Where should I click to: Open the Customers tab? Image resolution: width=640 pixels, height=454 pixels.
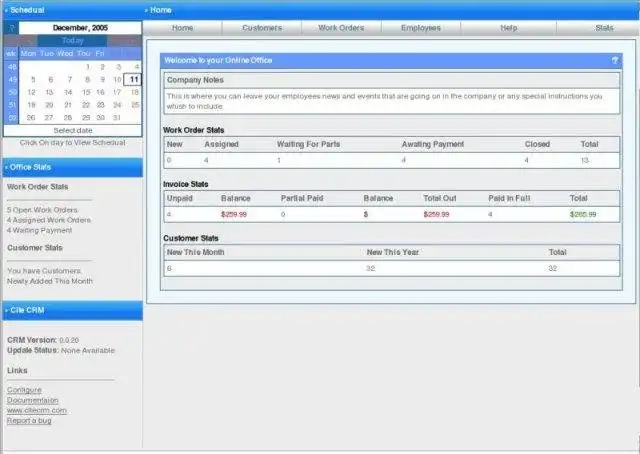click(x=262, y=28)
